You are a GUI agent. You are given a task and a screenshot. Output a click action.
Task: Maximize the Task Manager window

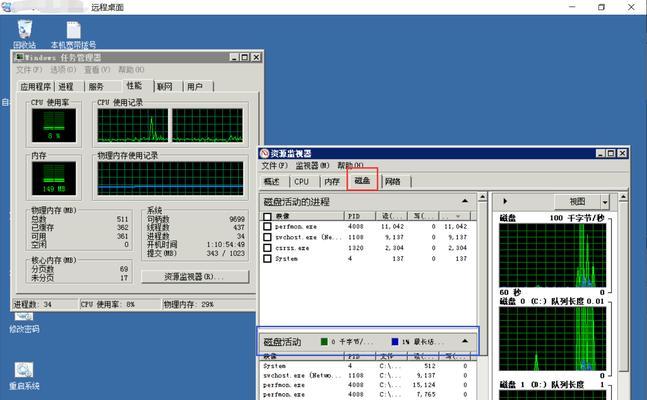[245, 57]
